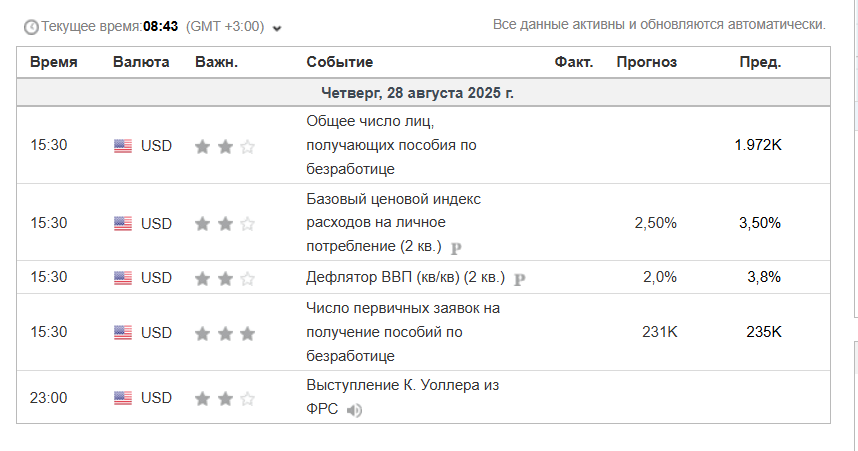This screenshot has height=451, width=858.
Task: Click the Прогноз column header
Action: click(x=647, y=62)
